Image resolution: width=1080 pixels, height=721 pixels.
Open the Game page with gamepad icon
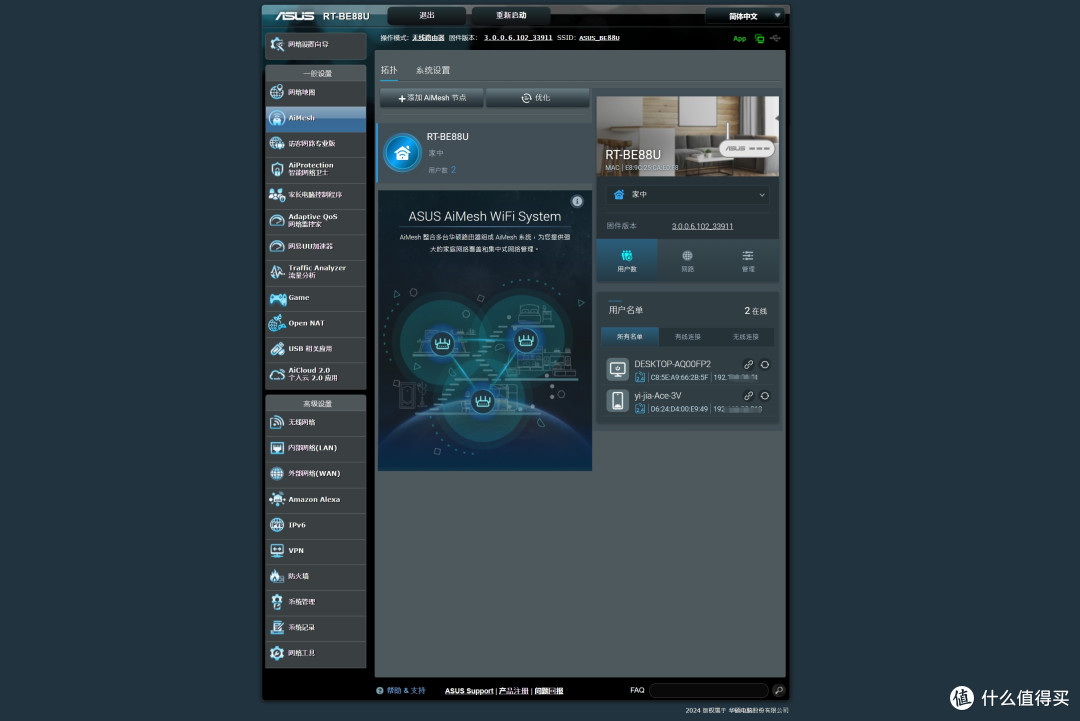point(315,298)
